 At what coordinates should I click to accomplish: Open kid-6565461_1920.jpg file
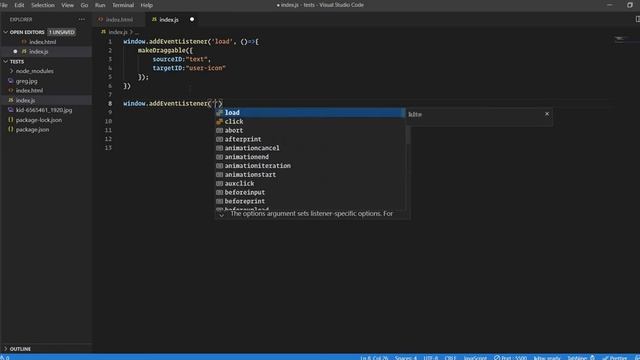coord(44,110)
